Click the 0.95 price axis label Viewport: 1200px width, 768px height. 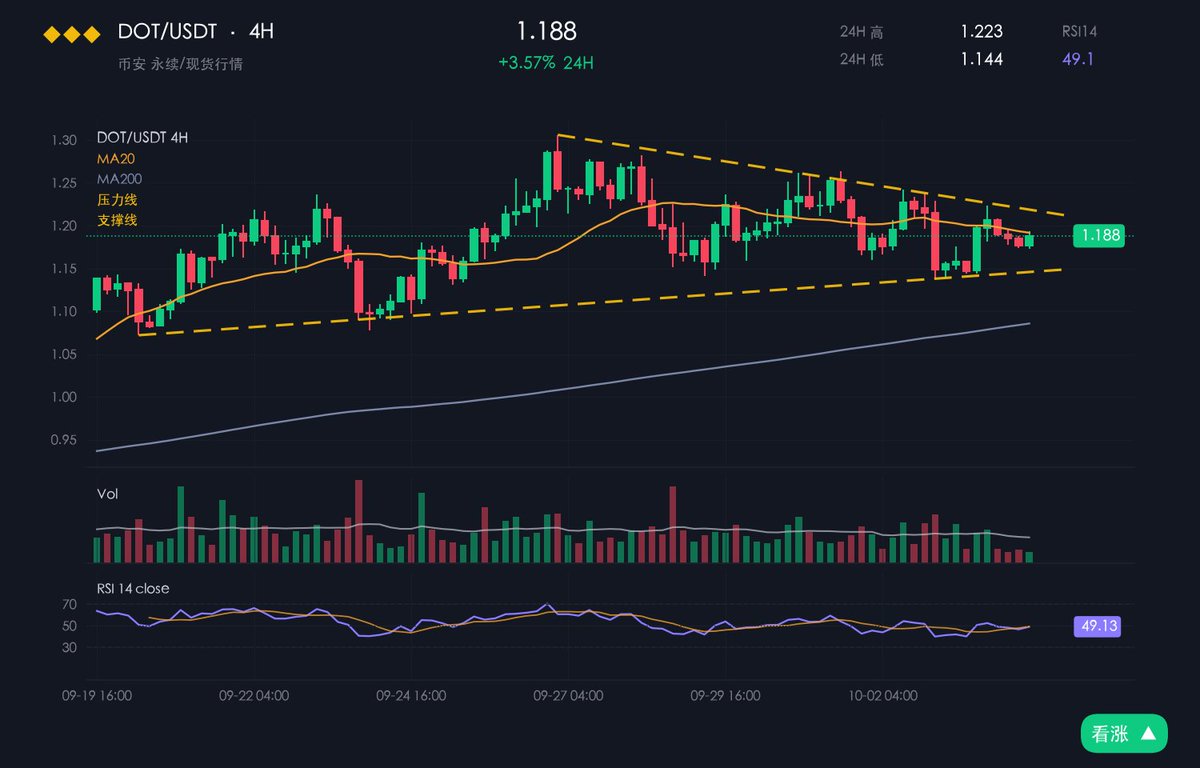pyautogui.click(x=64, y=441)
